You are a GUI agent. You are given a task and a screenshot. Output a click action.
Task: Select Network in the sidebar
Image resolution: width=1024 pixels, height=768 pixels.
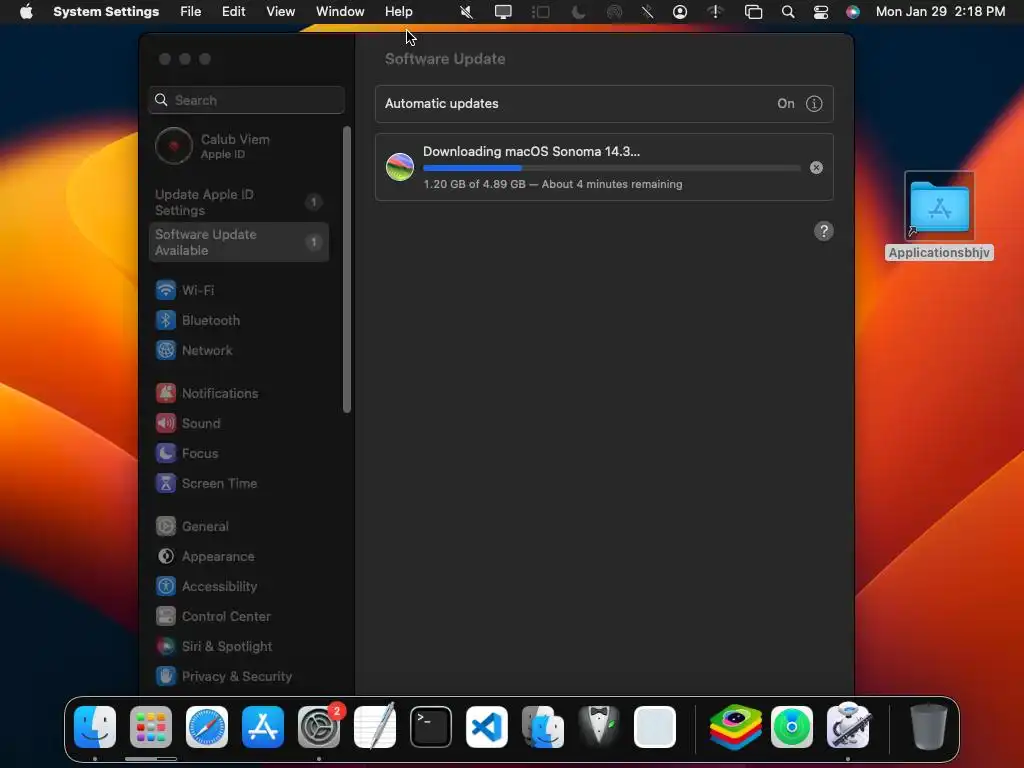194,350
